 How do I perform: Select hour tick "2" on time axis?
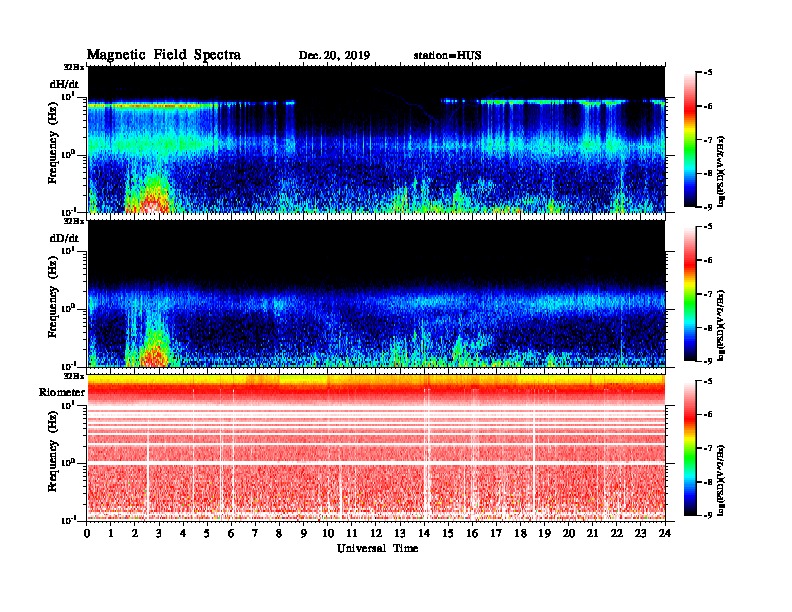coord(135,533)
